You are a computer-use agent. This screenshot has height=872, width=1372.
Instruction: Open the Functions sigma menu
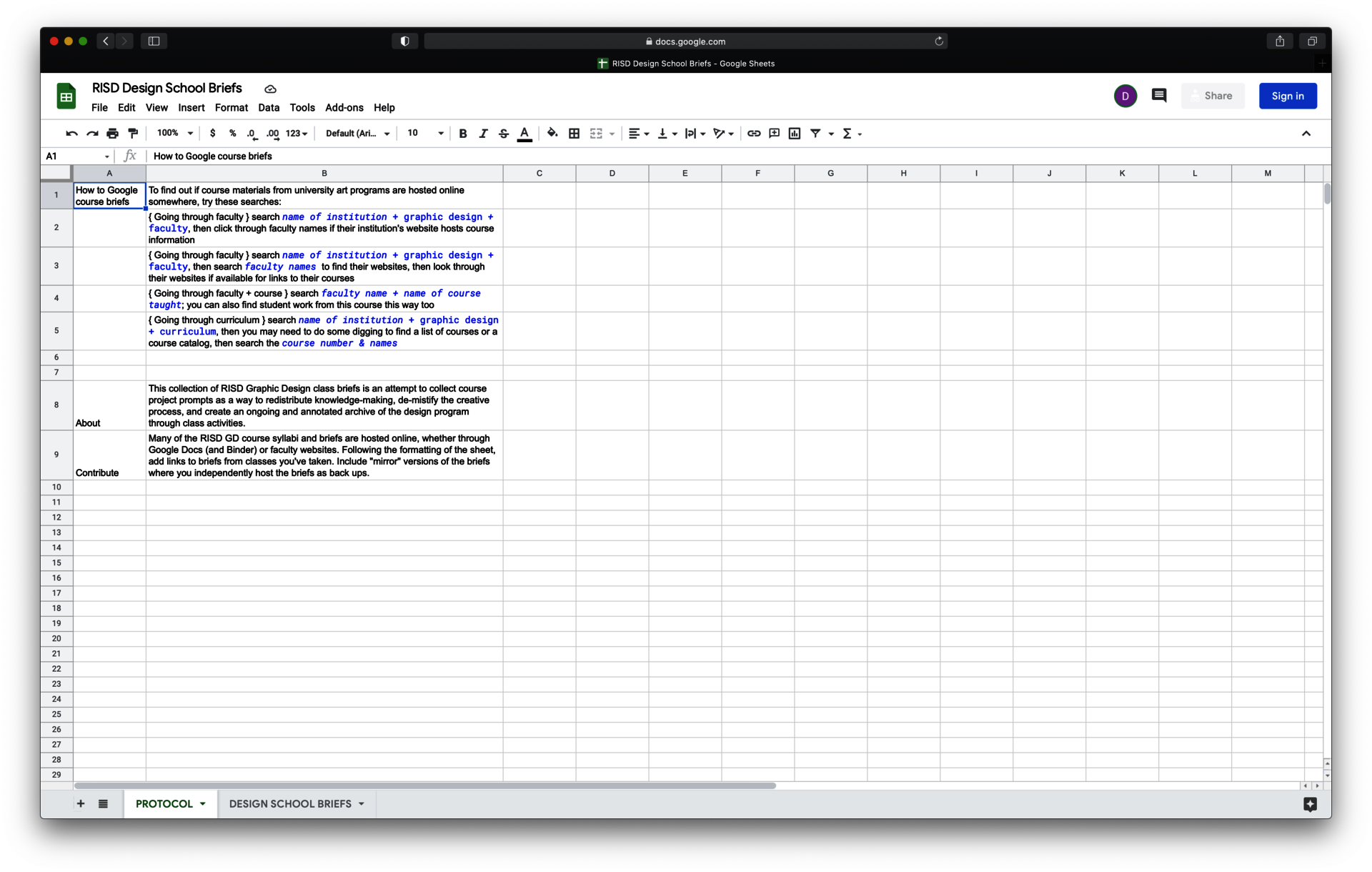852,134
